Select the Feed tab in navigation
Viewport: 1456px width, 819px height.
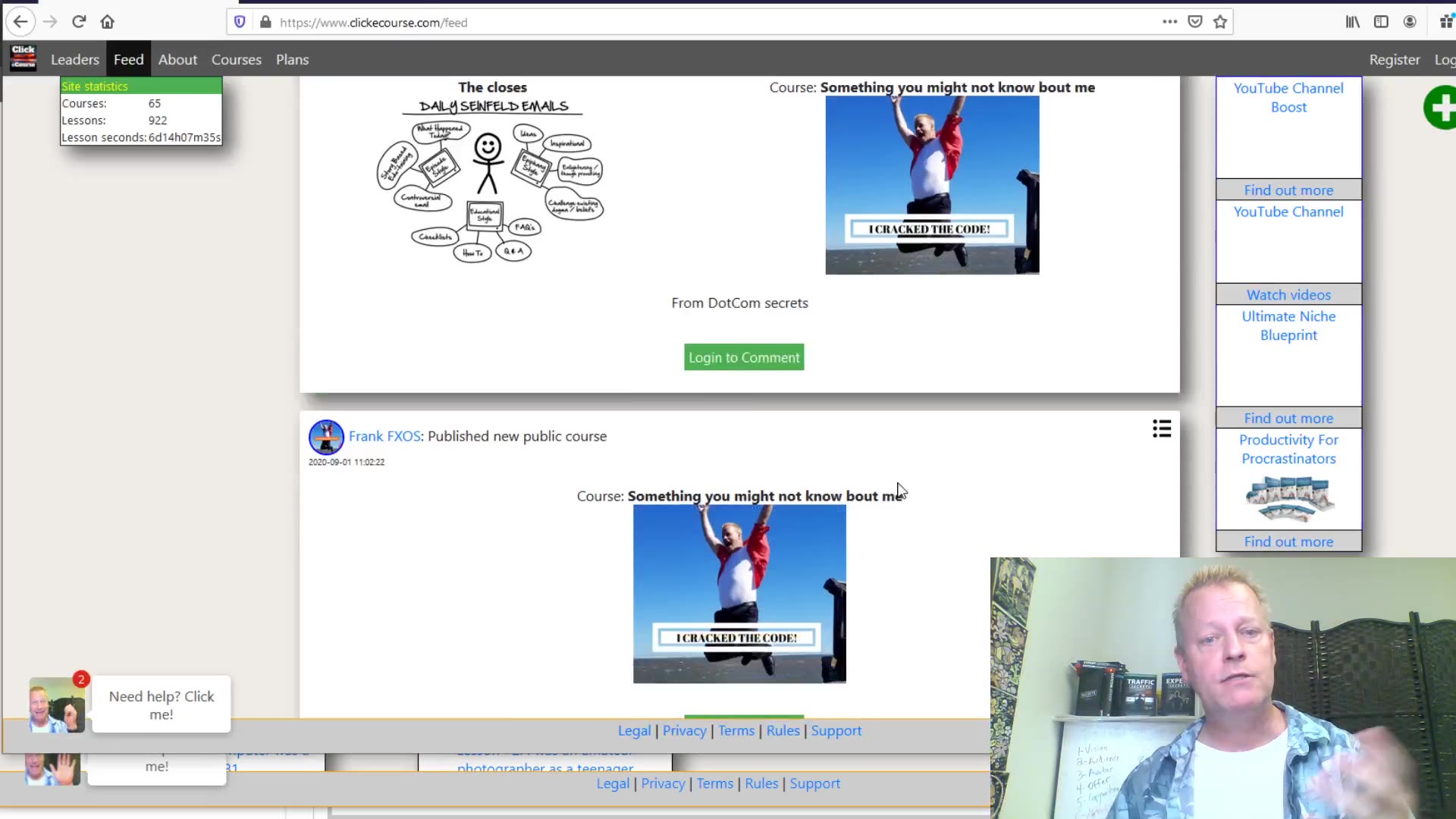click(128, 59)
